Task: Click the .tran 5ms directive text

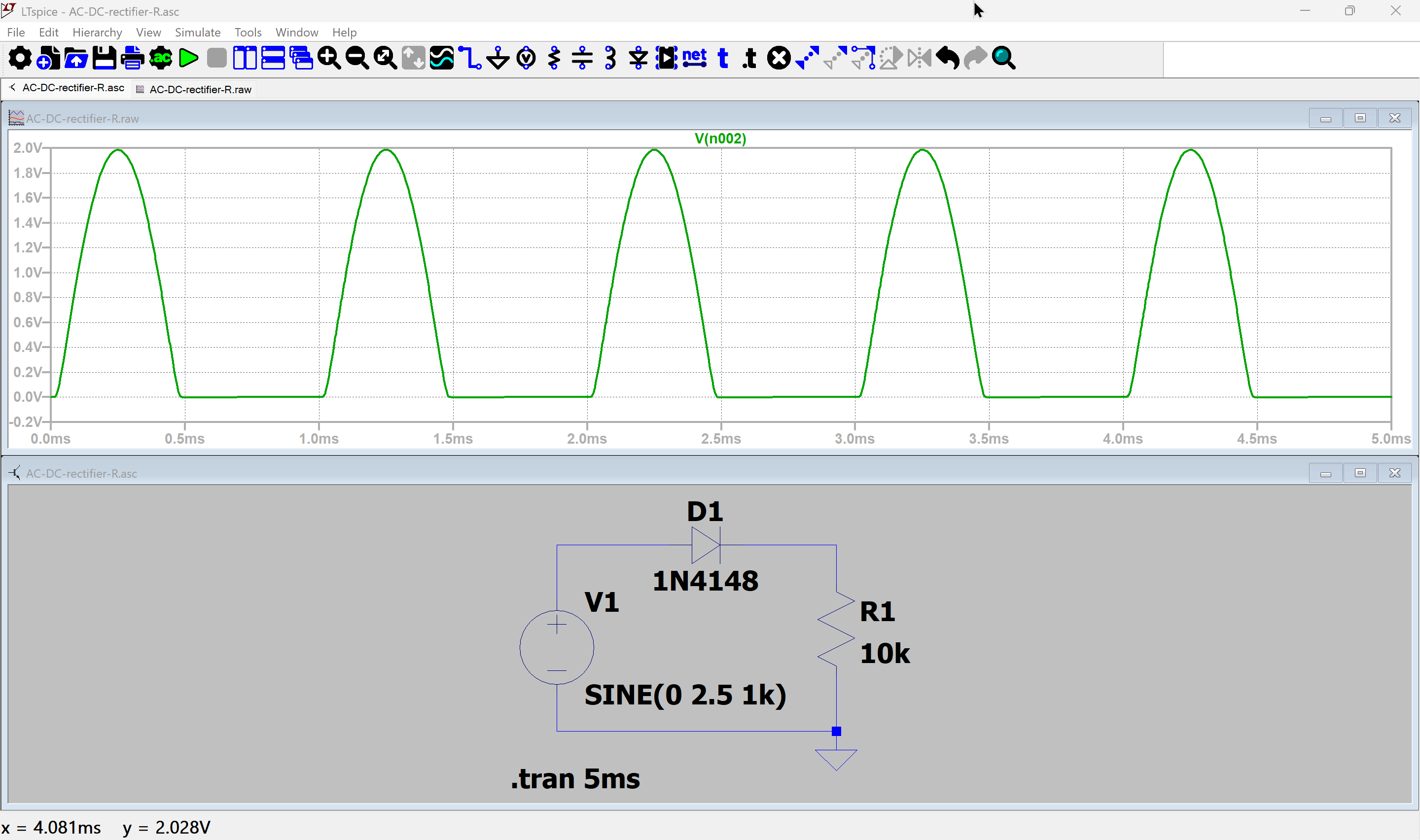Action: pos(575,779)
